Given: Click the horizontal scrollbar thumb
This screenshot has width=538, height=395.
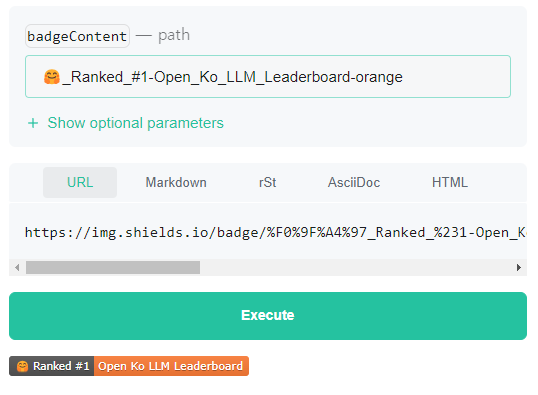Looking at the screenshot, I should (113, 267).
